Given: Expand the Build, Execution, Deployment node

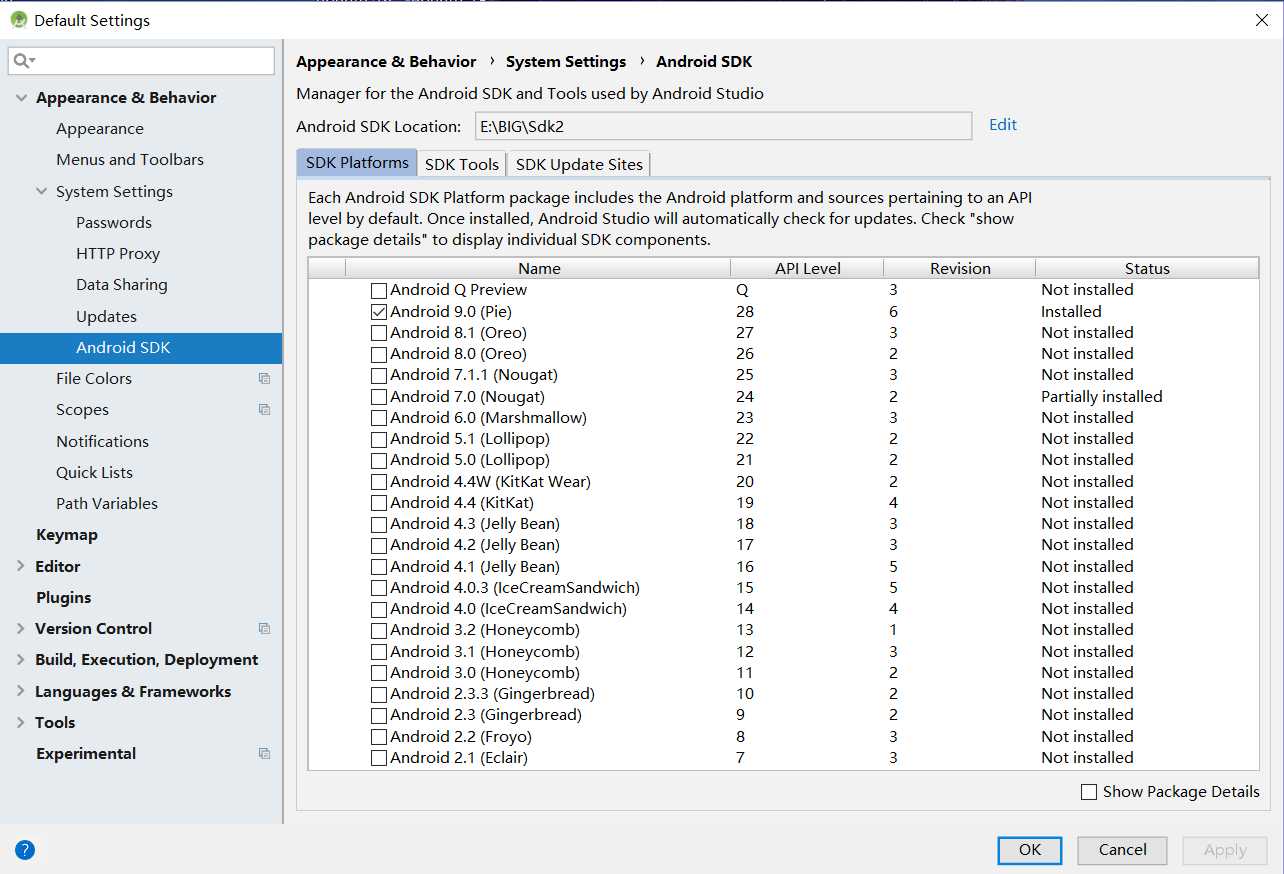Looking at the screenshot, I should (21, 659).
